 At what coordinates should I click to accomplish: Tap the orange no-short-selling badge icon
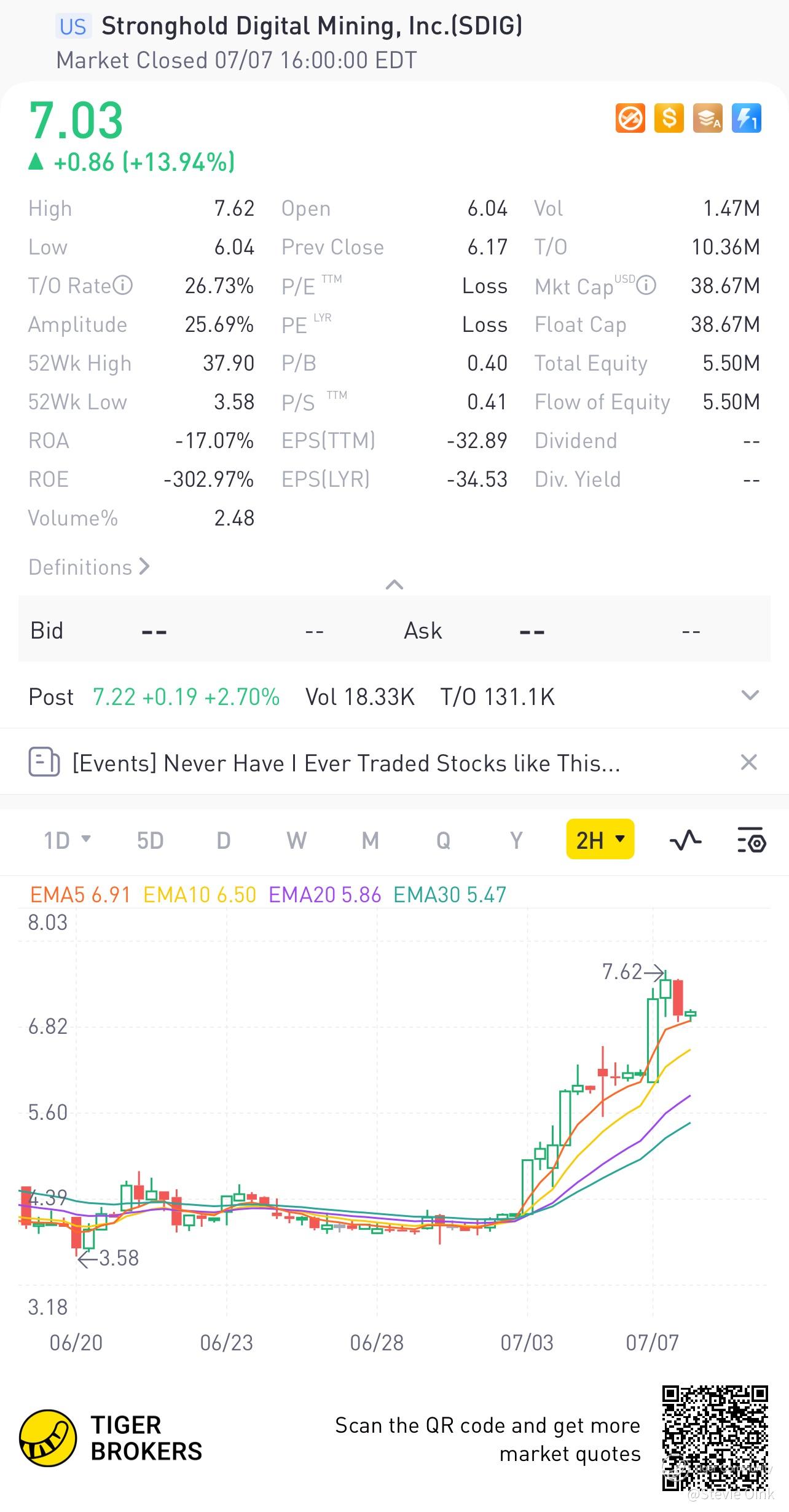pos(630,118)
